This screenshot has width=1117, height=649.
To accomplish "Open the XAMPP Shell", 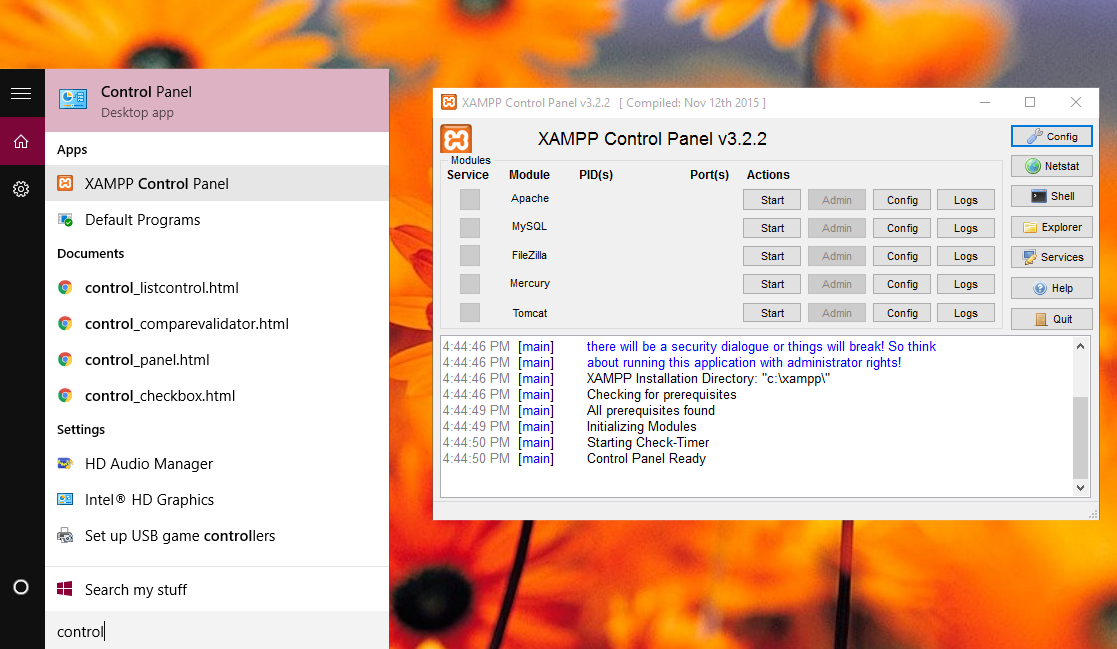I will 1051,196.
